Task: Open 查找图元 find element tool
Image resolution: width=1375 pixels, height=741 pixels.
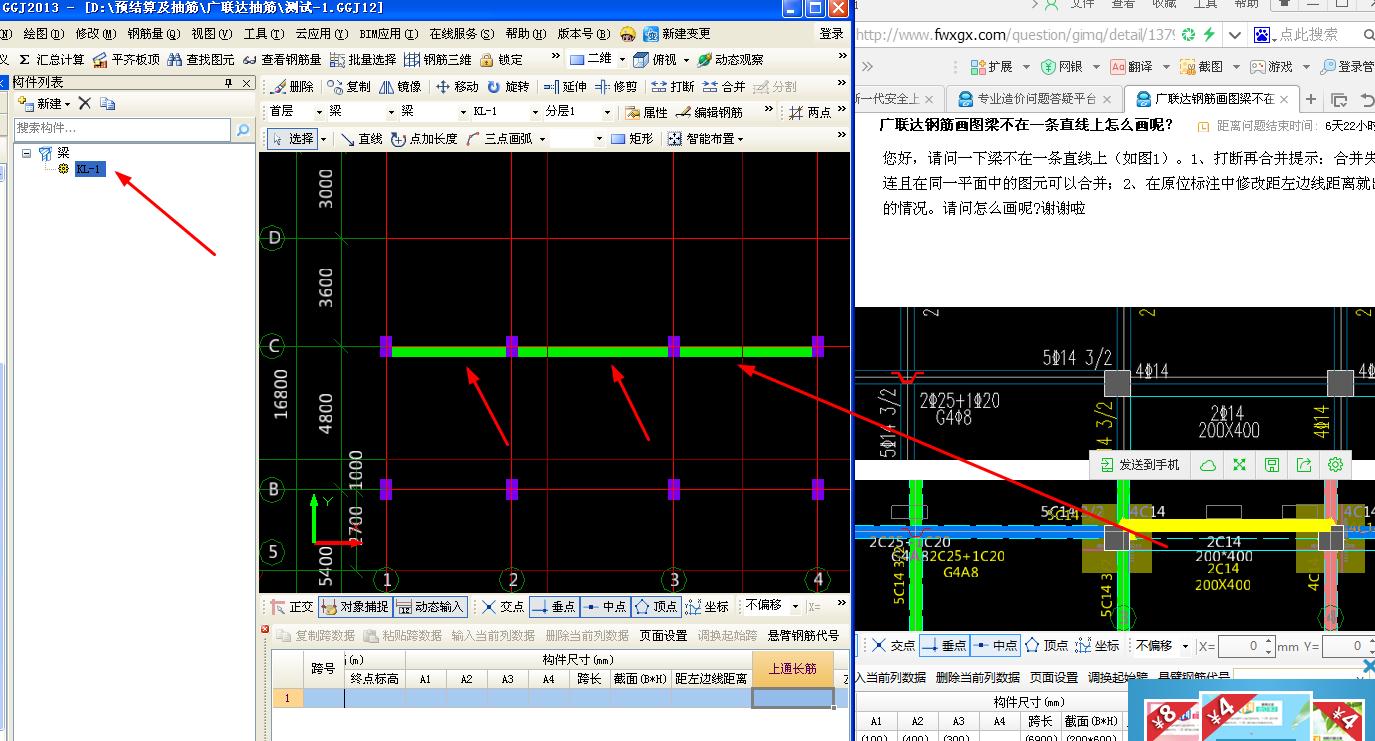Action: 201,60
